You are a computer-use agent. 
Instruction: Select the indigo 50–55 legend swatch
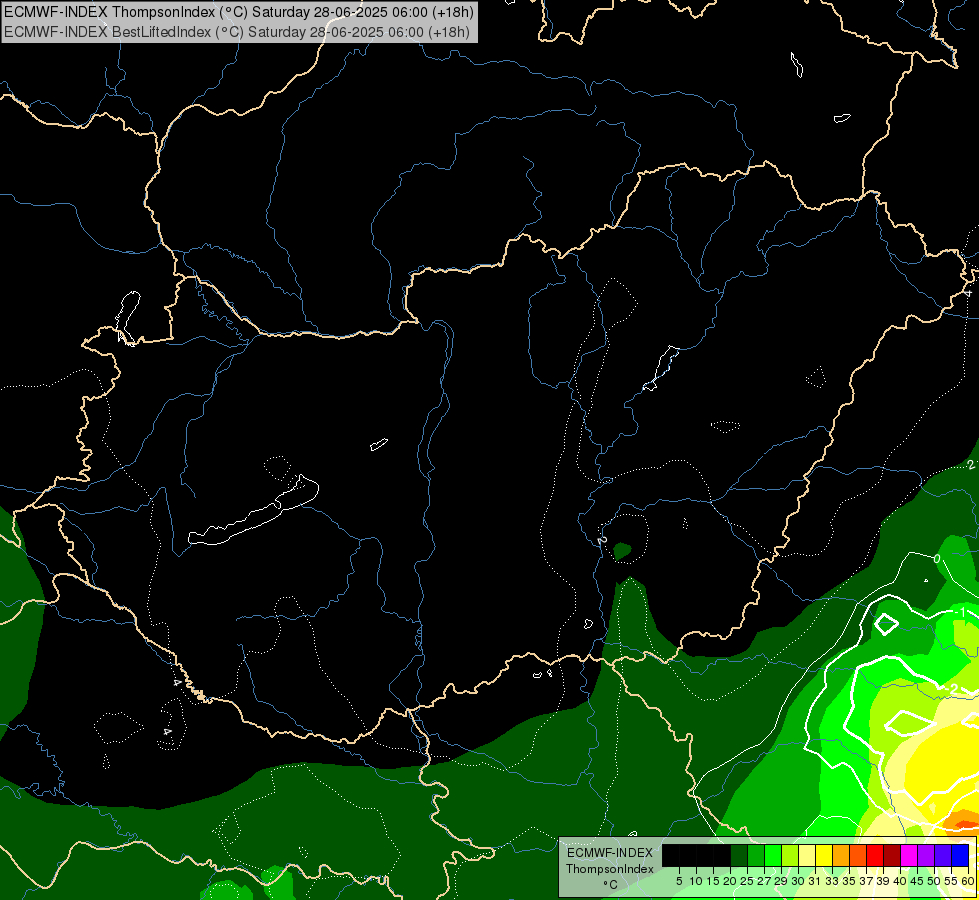943,856
